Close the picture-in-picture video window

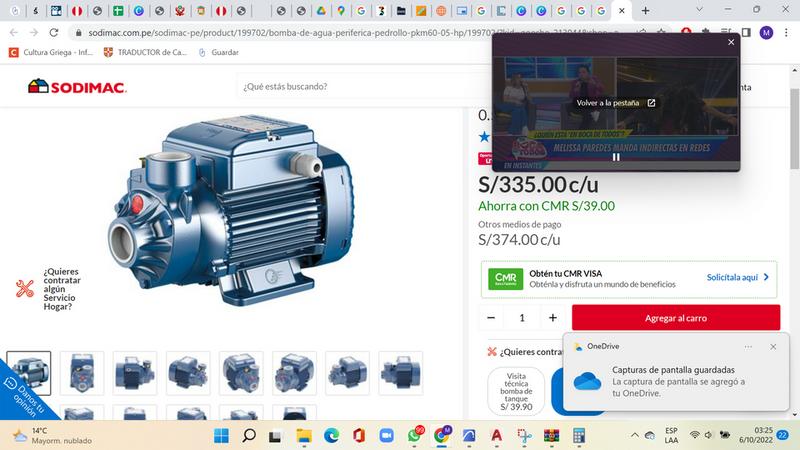coord(731,42)
